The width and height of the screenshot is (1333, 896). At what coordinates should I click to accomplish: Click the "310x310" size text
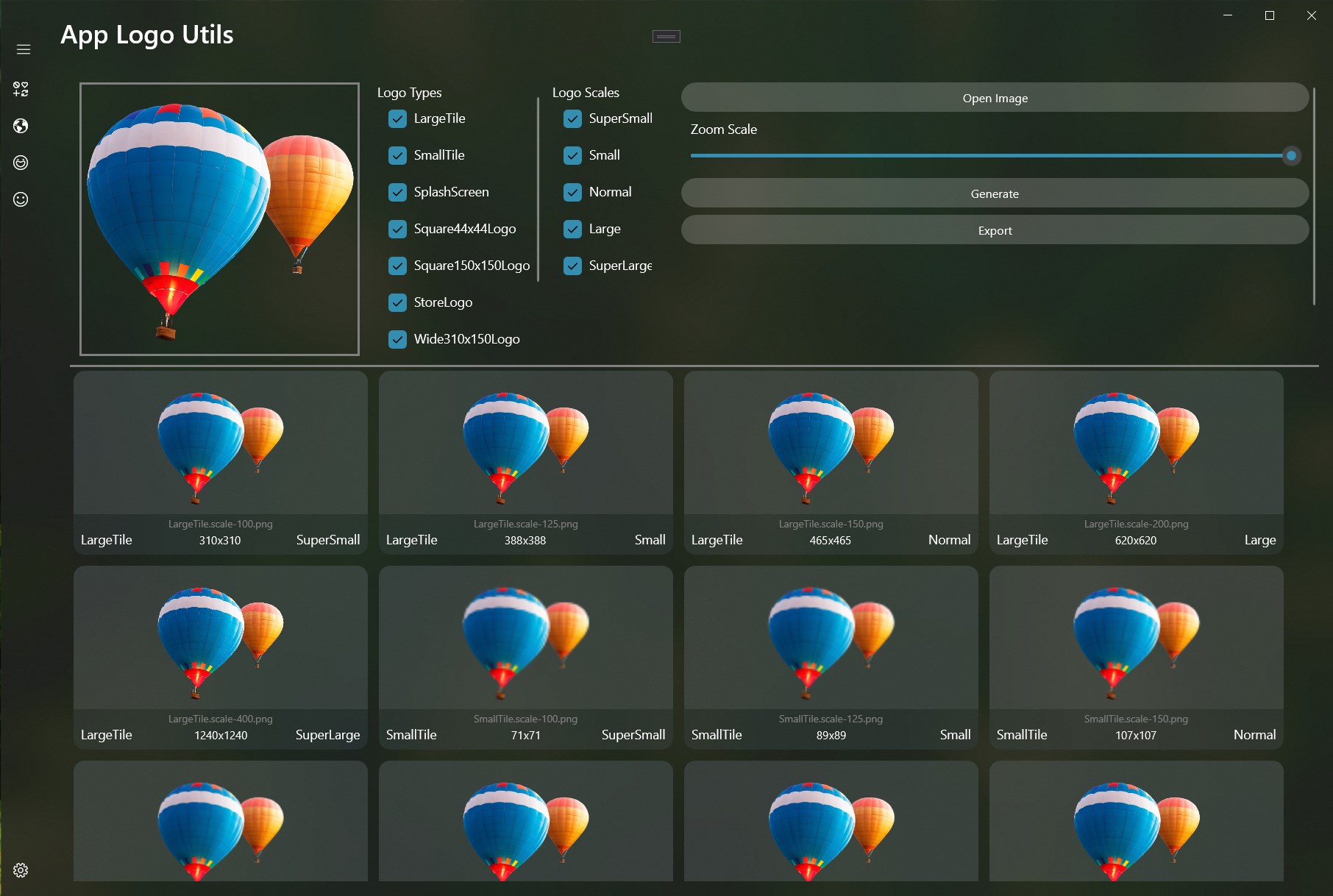click(220, 540)
